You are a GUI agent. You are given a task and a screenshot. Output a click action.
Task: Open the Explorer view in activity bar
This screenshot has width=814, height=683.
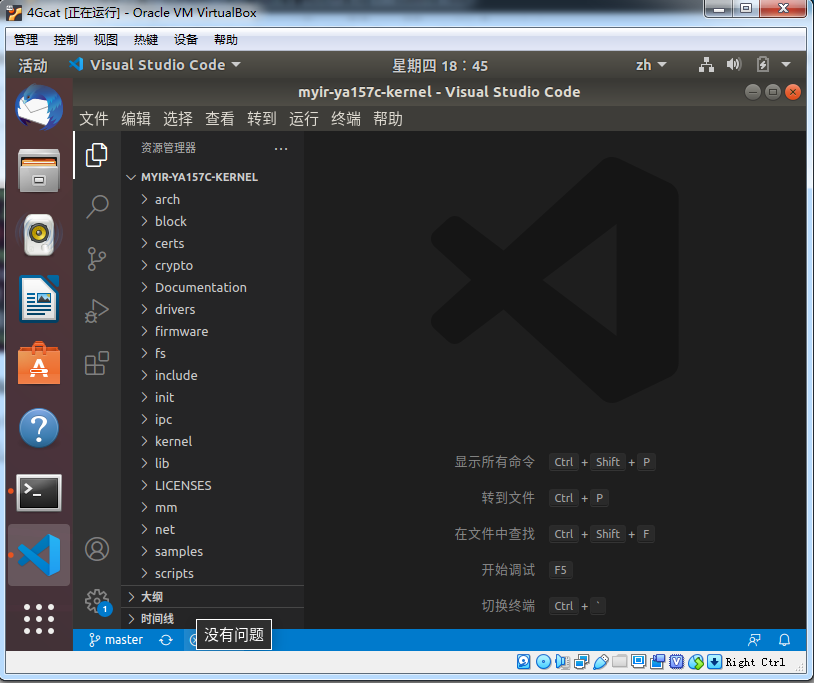pyautogui.click(x=97, y=155)
